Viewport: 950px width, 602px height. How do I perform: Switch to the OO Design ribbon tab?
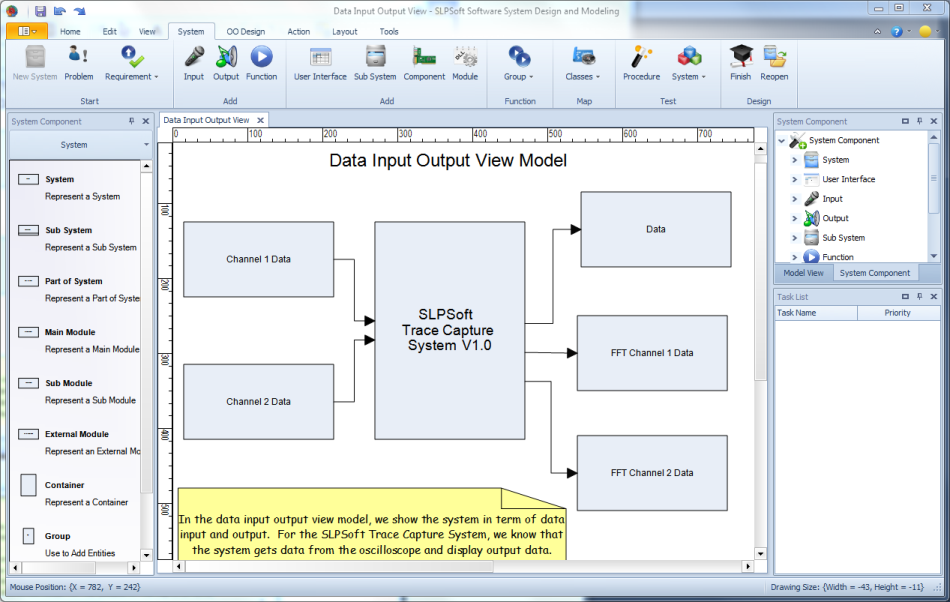[245, 31]
